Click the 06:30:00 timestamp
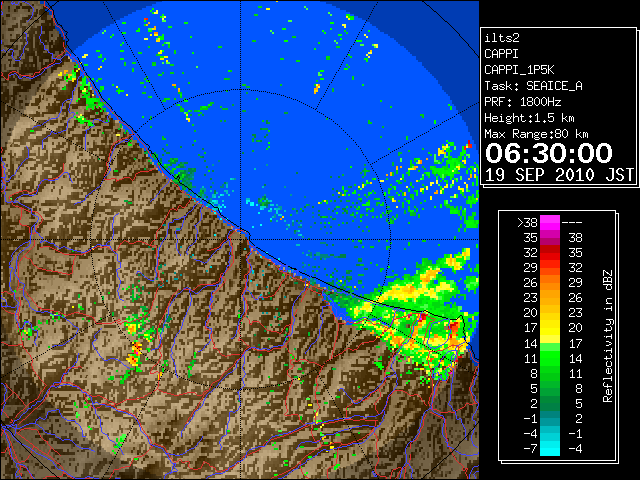 coord(549,153)
